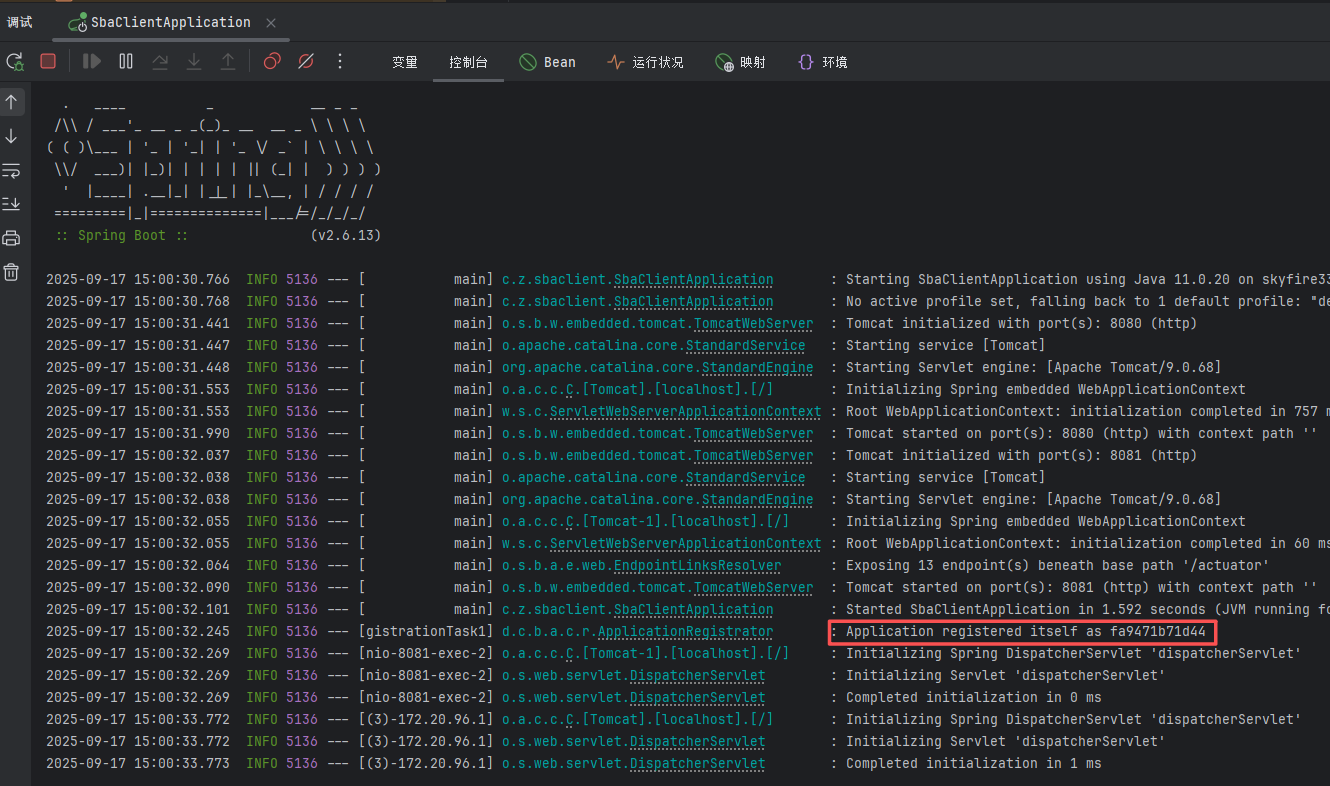
Task: Click '[gistrationTask1]' thread name
Action: coord(426,632)
